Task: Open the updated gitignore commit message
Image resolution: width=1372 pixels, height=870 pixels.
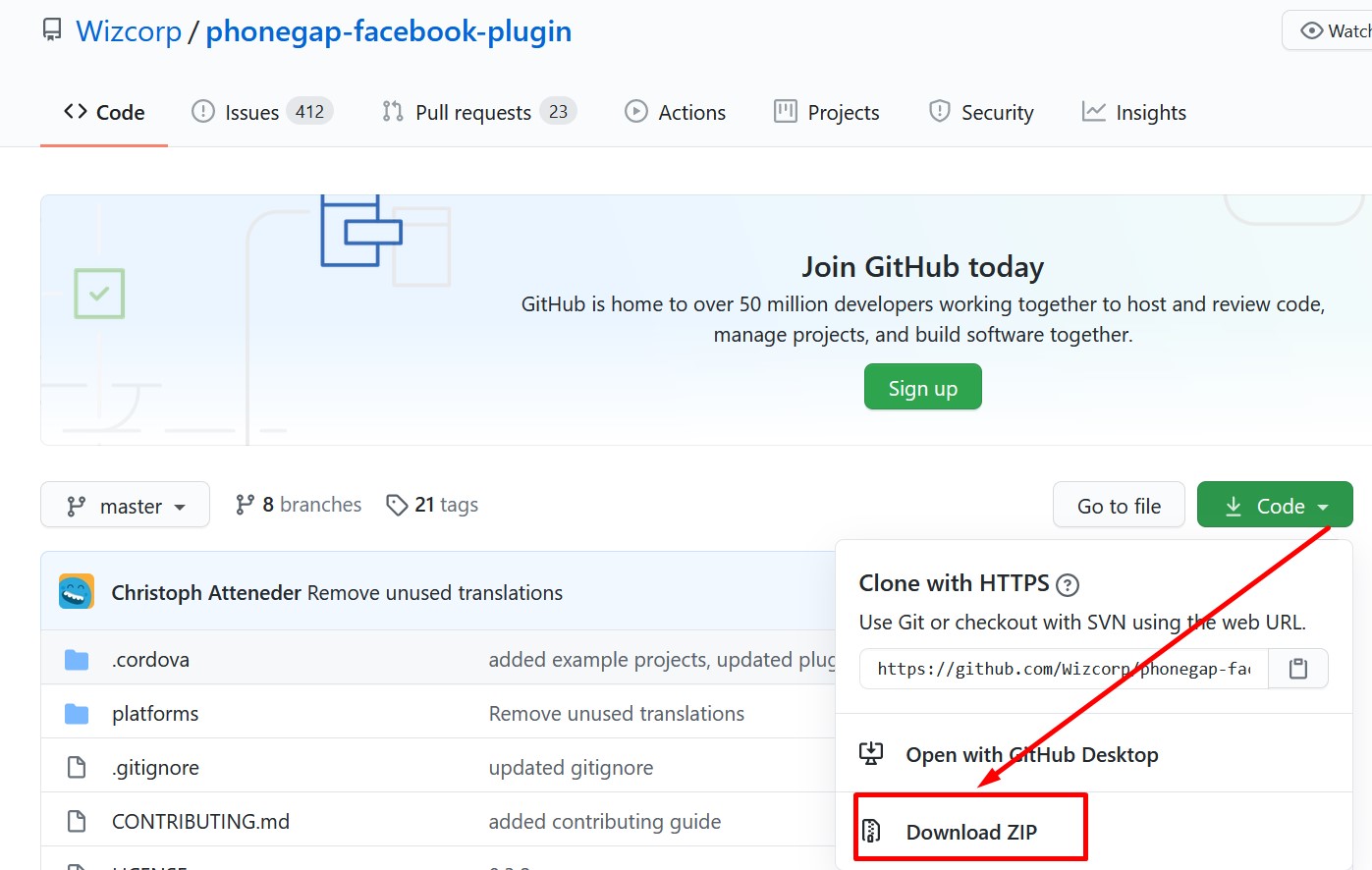Action: (571, 768)
